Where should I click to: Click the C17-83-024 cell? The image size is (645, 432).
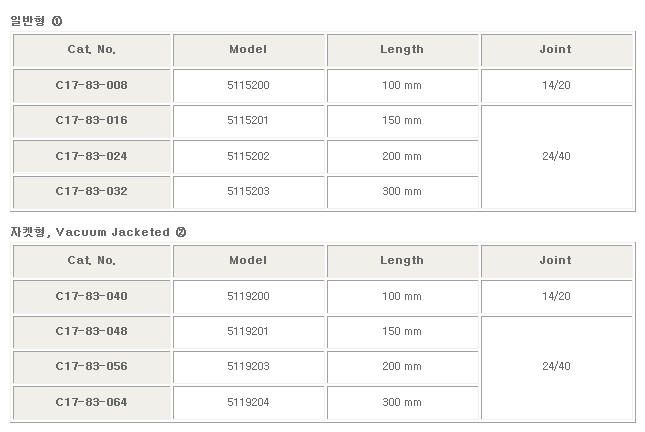[92, 156]
